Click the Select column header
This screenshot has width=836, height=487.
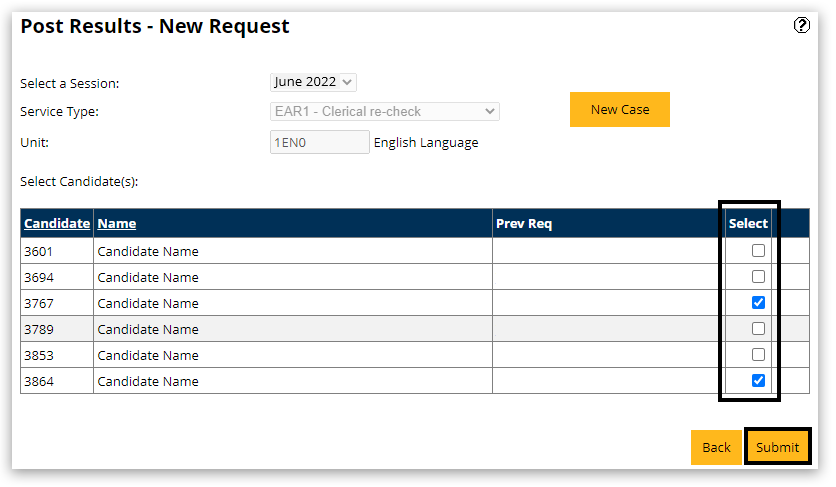(x=748, y=224)
